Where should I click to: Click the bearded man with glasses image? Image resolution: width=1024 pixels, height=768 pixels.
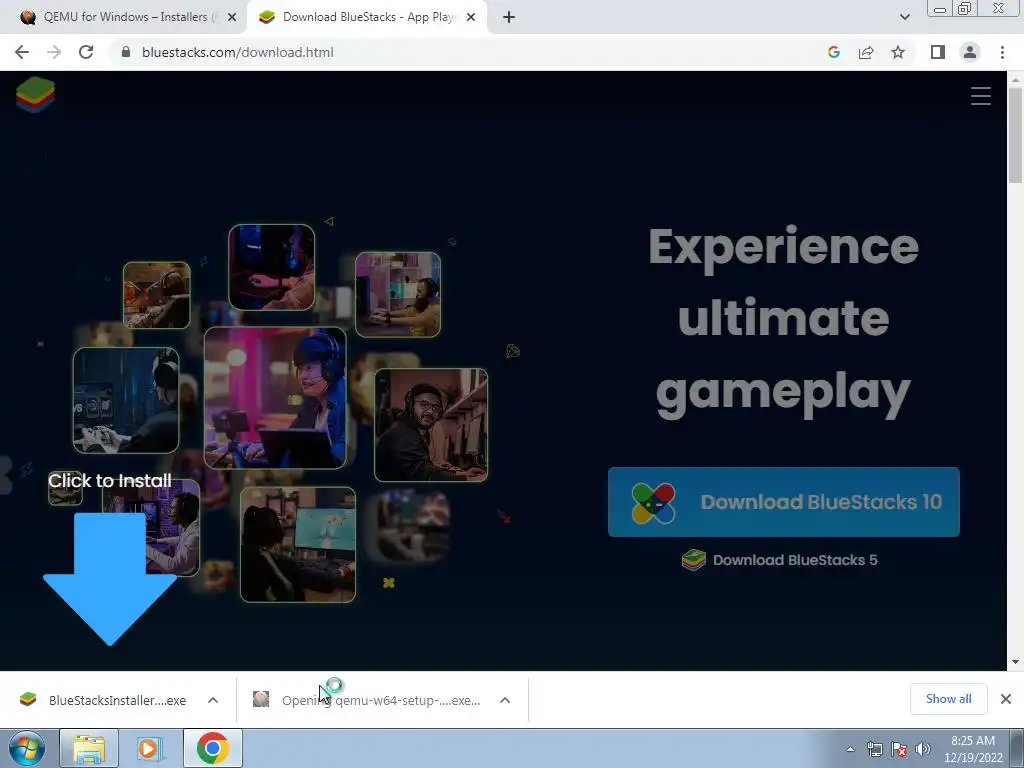tap(431, 425)
